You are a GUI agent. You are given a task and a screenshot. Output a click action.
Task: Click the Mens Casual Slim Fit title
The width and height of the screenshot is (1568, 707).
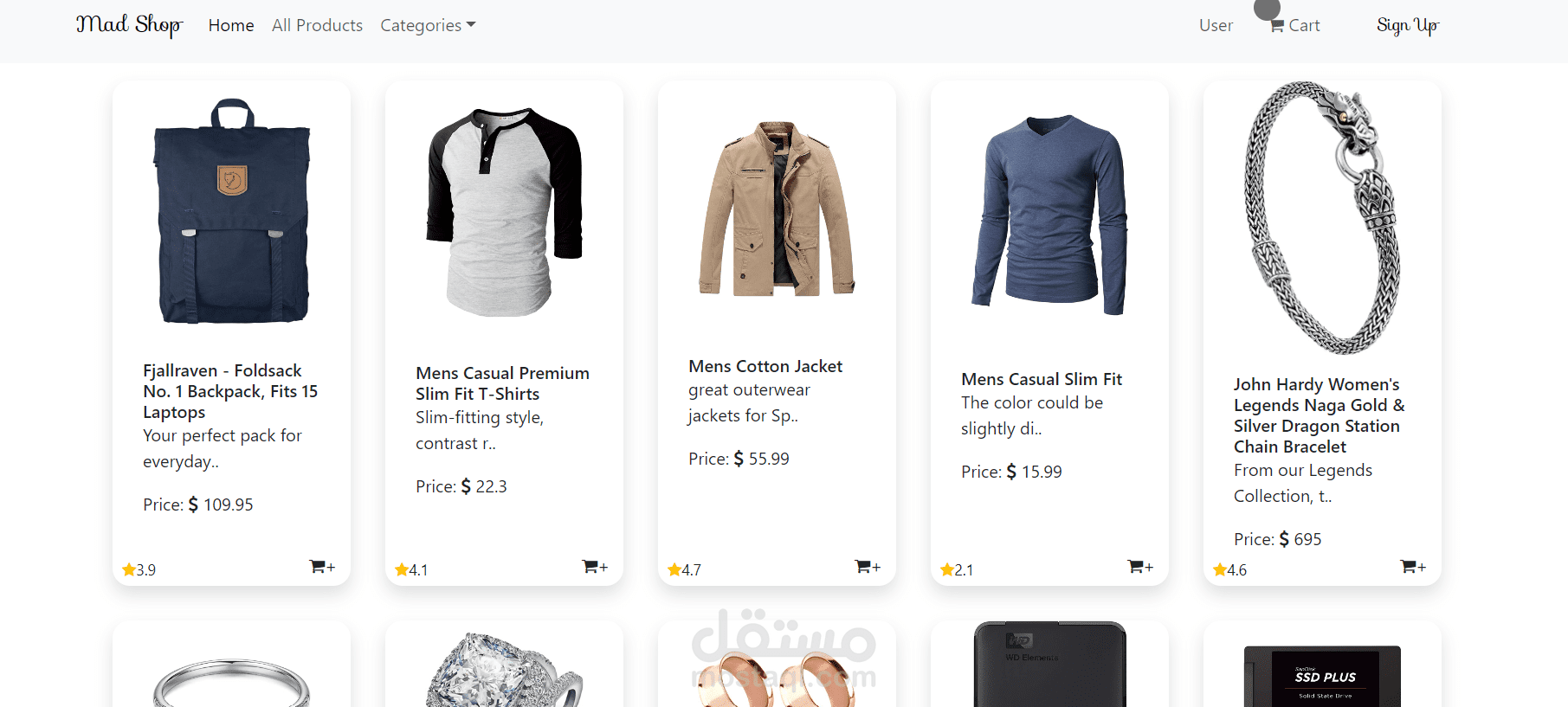coord(1041,379)
